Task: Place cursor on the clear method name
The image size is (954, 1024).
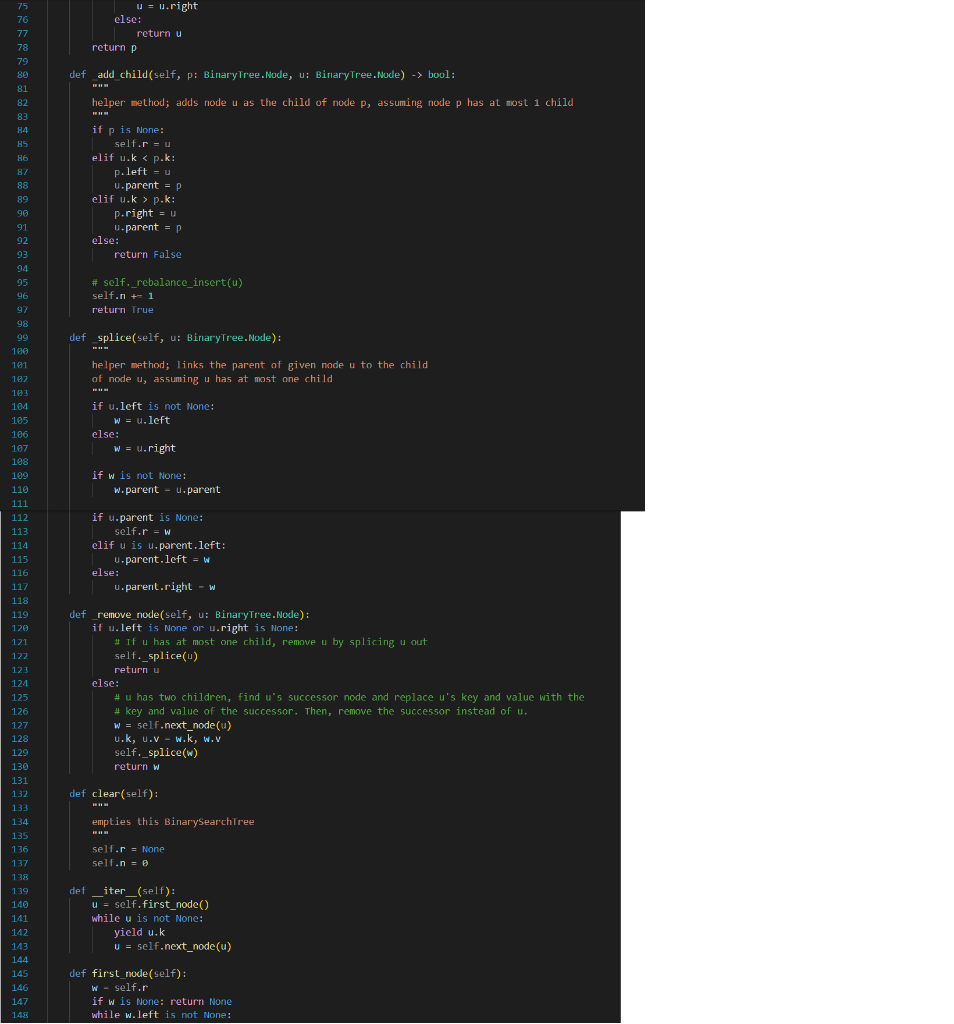Action: click(x=105, y=793)
